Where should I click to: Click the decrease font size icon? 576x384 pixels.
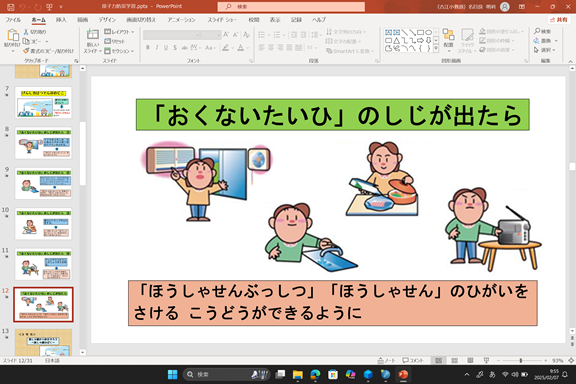(235, 35)
